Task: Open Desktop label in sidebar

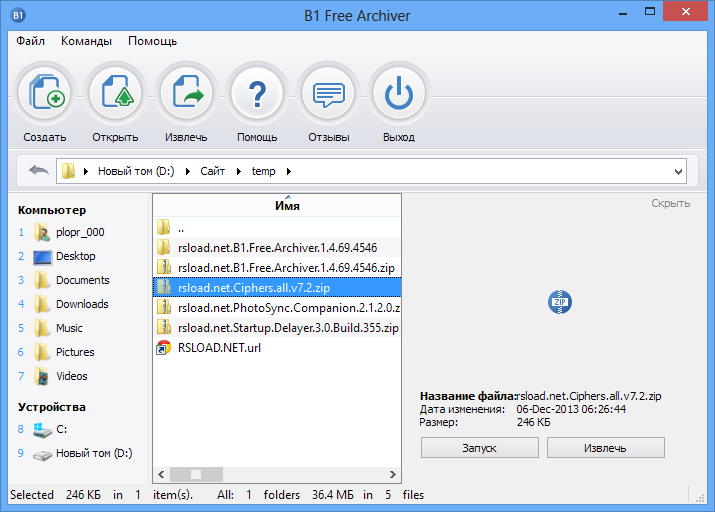Action: pyautogui.click(x=76, y=256)
